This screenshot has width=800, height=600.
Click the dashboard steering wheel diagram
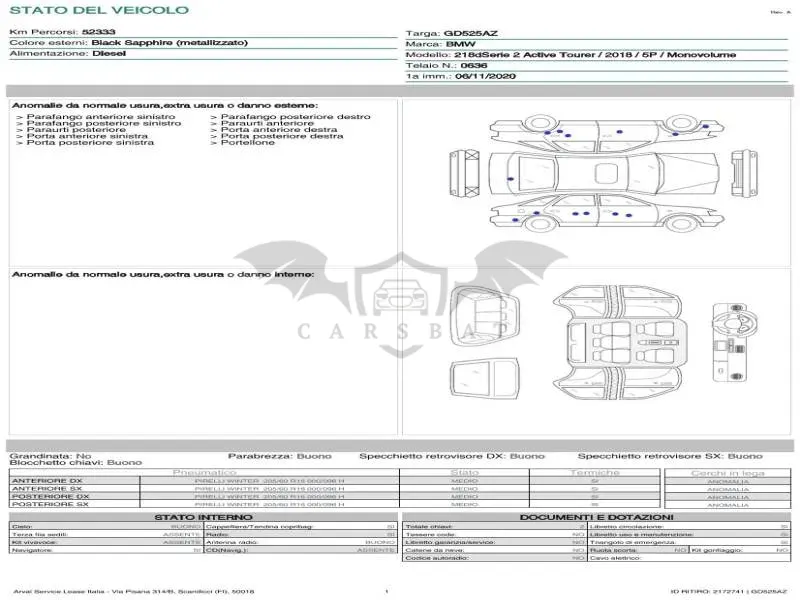(734, 342)
